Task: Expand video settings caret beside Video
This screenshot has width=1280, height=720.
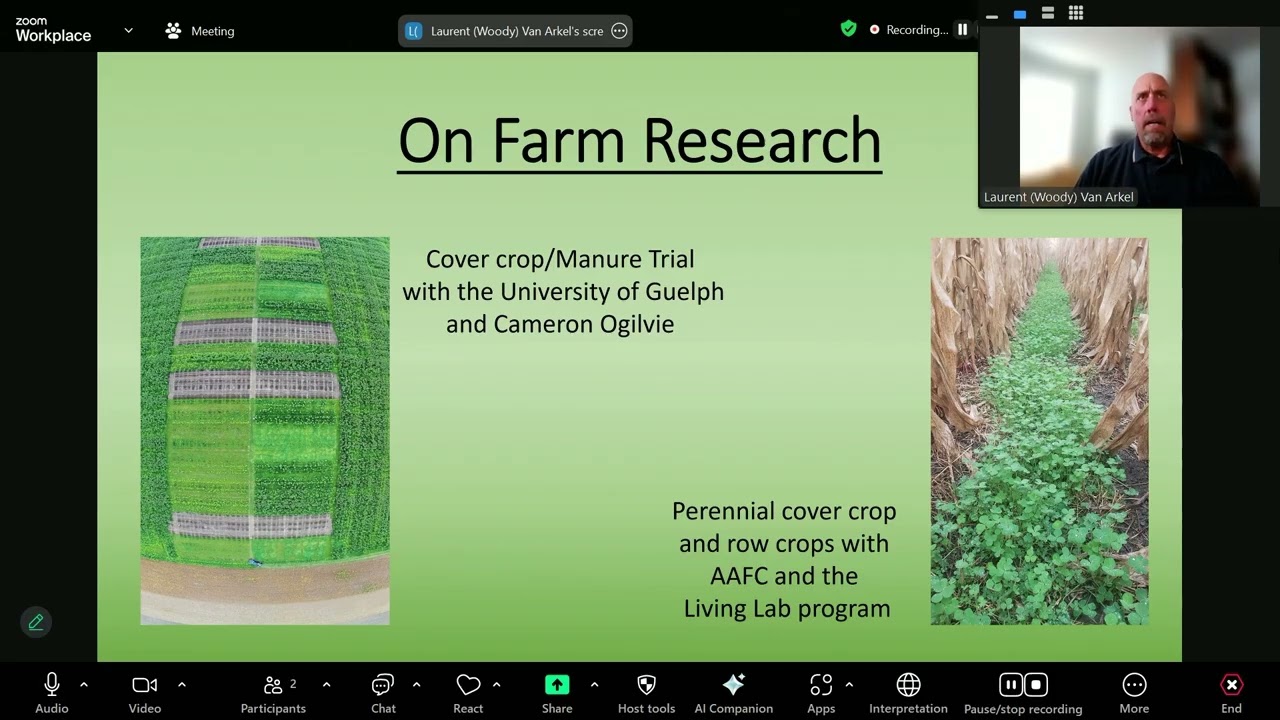Action: [x=182, y=685]
